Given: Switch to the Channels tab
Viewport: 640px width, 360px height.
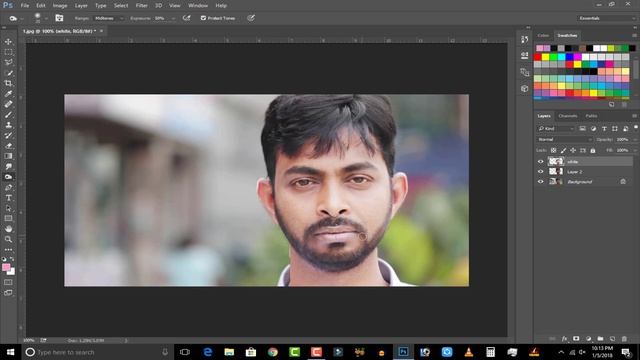Looking at the screenshot, I should pyautogui.click(x=568, y=116).
